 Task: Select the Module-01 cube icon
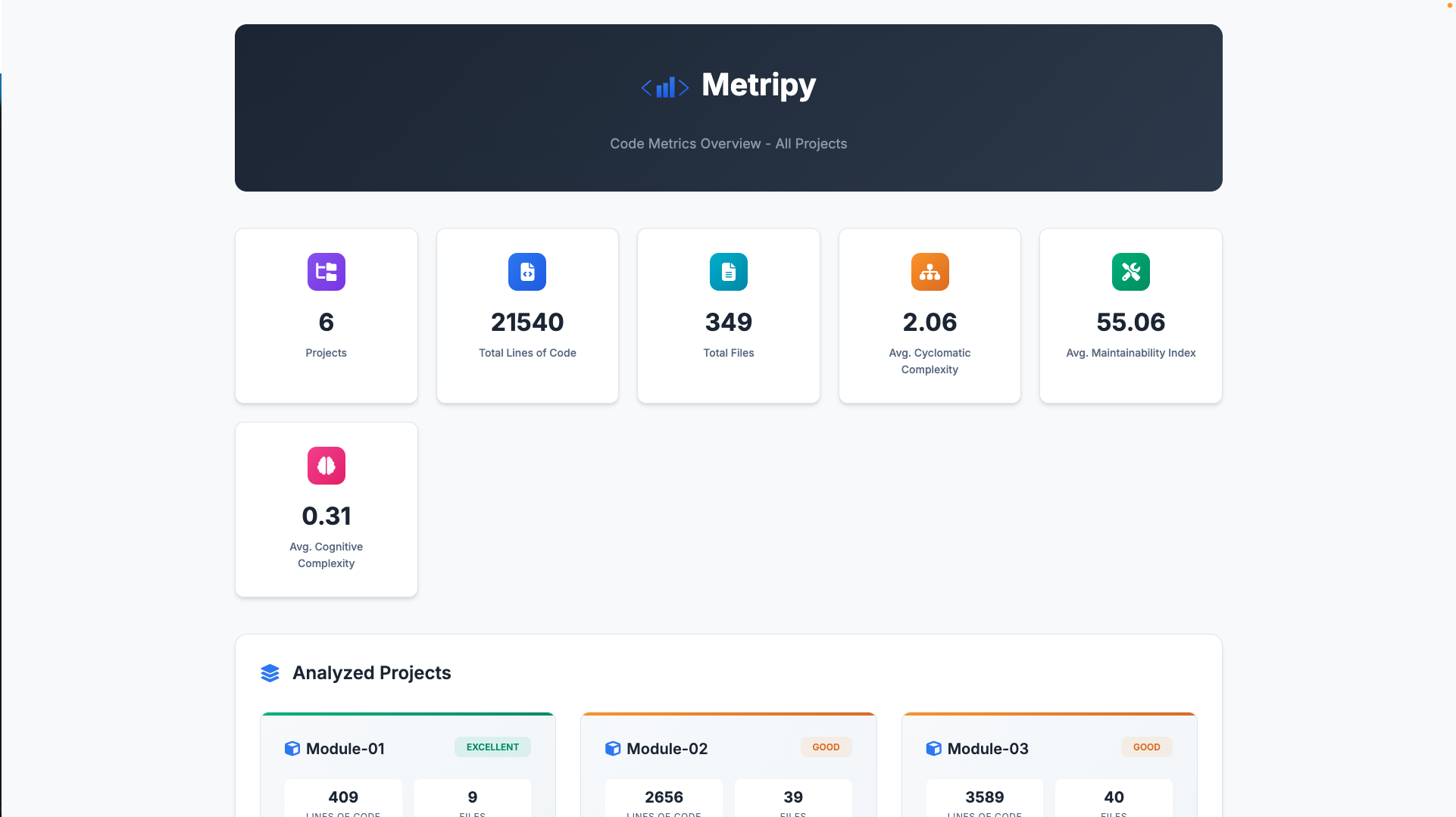pyautogui.click(x=292, y=748)
